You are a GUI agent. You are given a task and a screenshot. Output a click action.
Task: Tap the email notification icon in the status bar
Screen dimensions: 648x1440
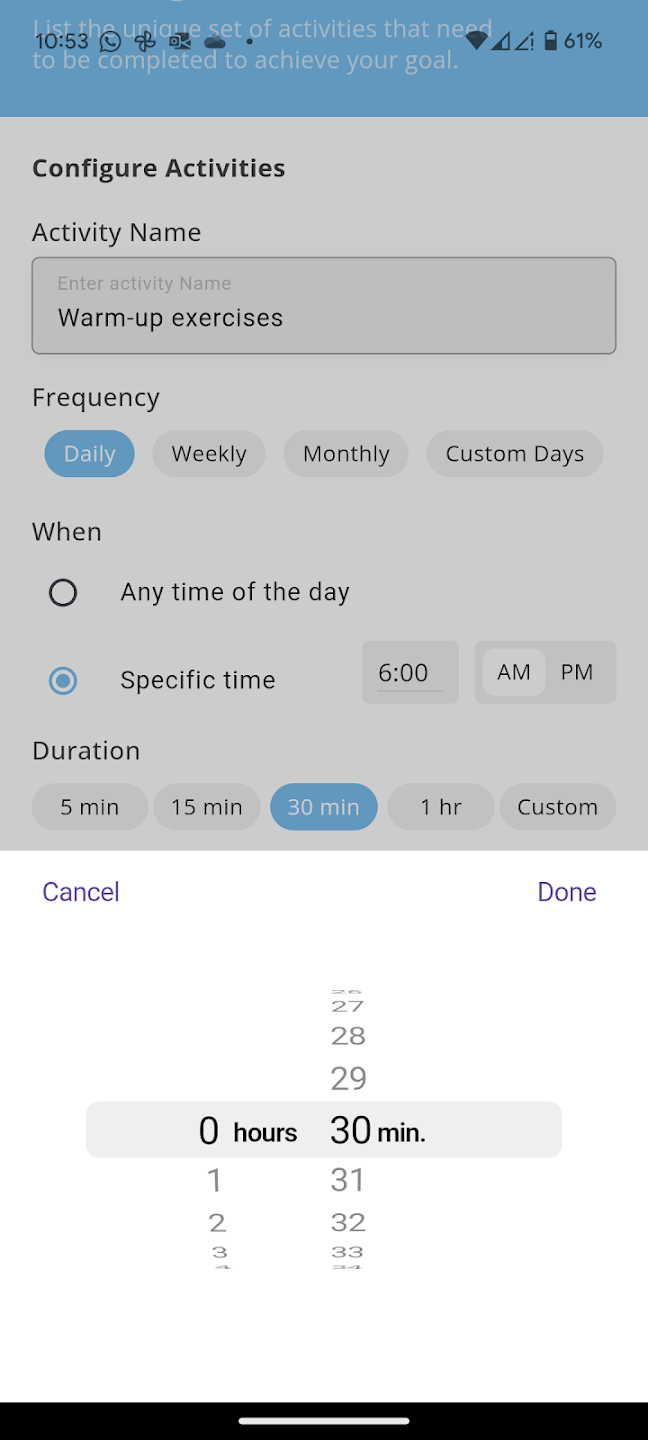click(180, 42)
